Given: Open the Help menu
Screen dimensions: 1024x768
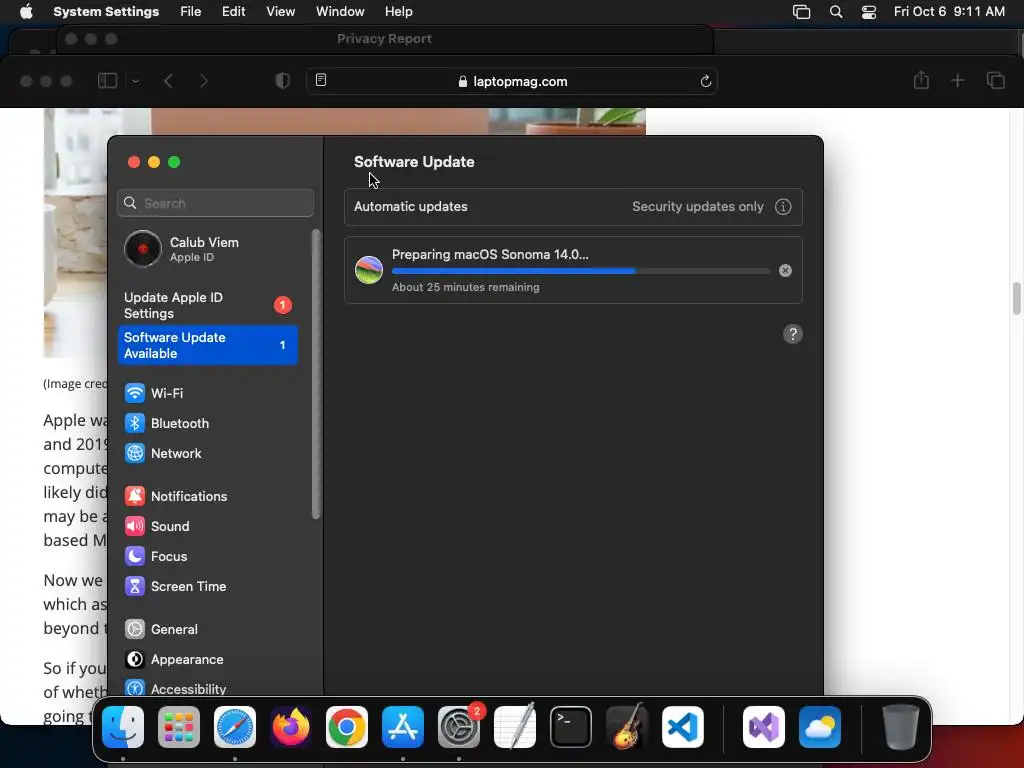Looking at the screenshot, I should 398,12.
